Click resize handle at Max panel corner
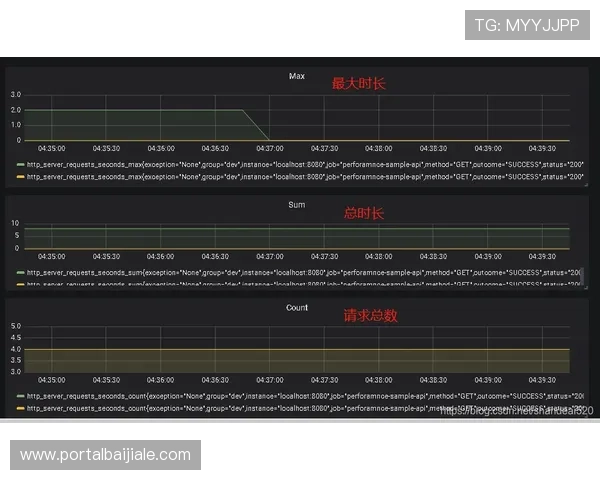This screenshot has width=600, height=480. 586,185
